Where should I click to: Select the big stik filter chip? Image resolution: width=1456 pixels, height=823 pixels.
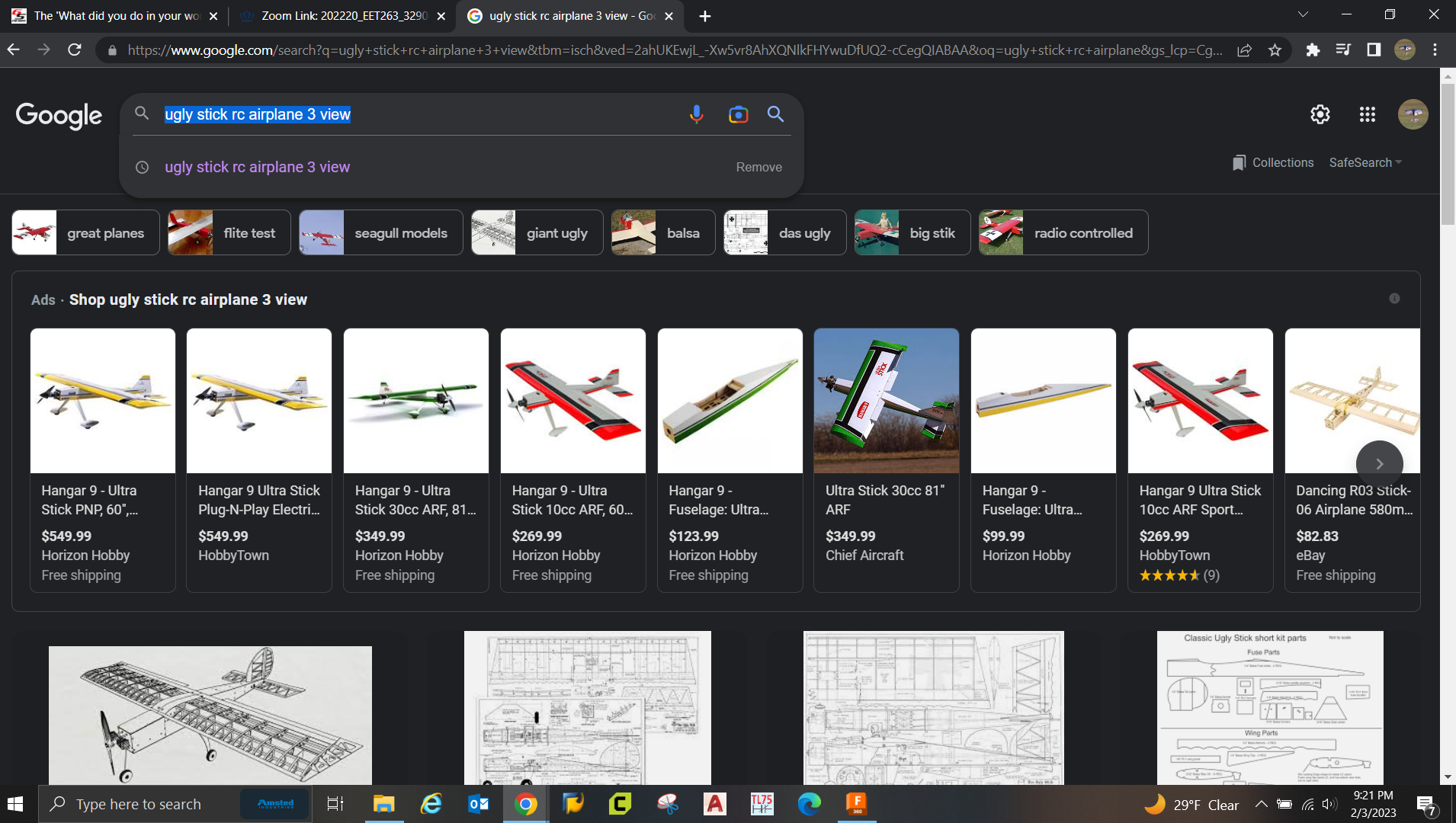click(912, 232)
